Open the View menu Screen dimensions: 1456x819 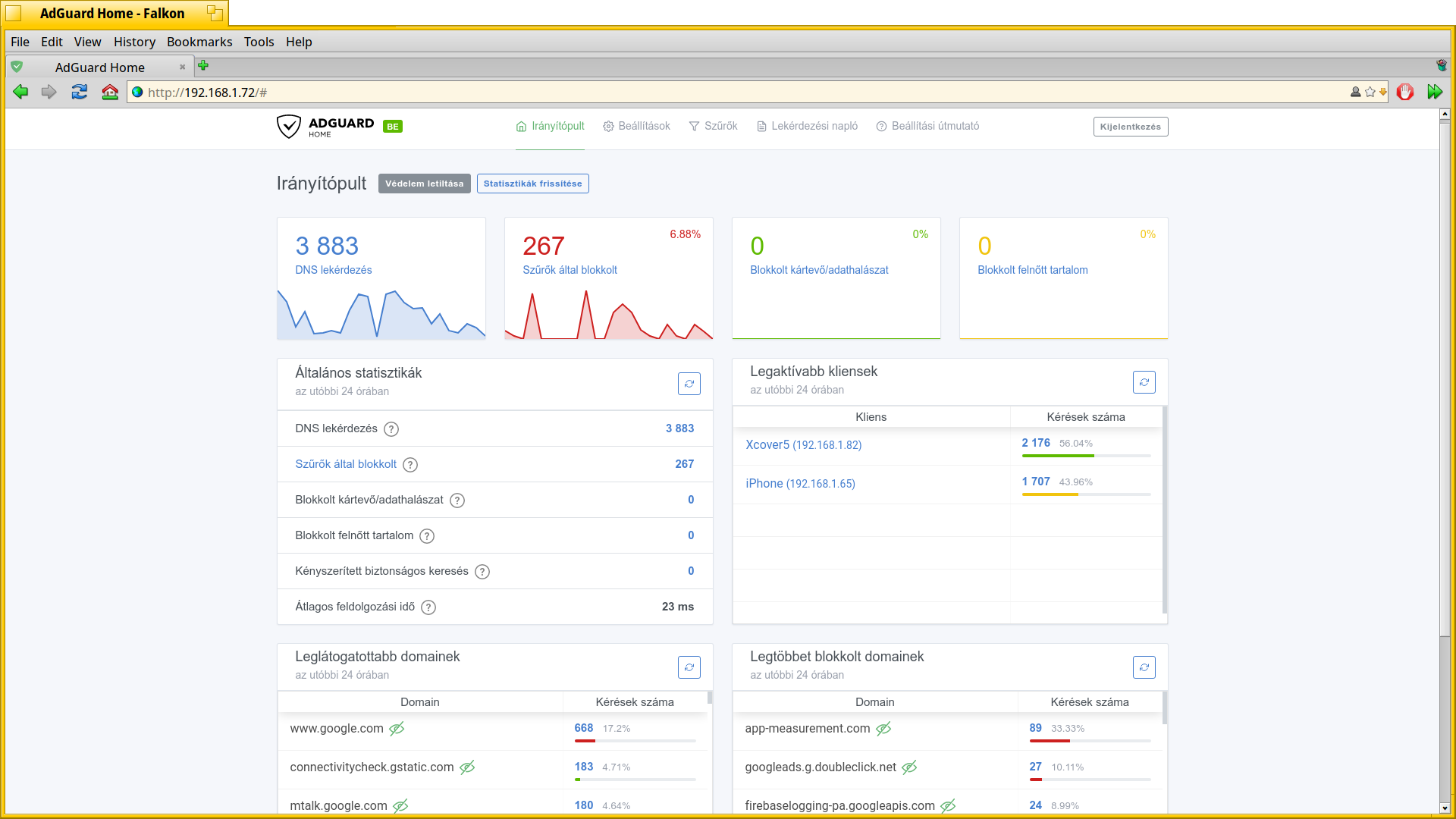pyautogui.click(x=88, y=42)
